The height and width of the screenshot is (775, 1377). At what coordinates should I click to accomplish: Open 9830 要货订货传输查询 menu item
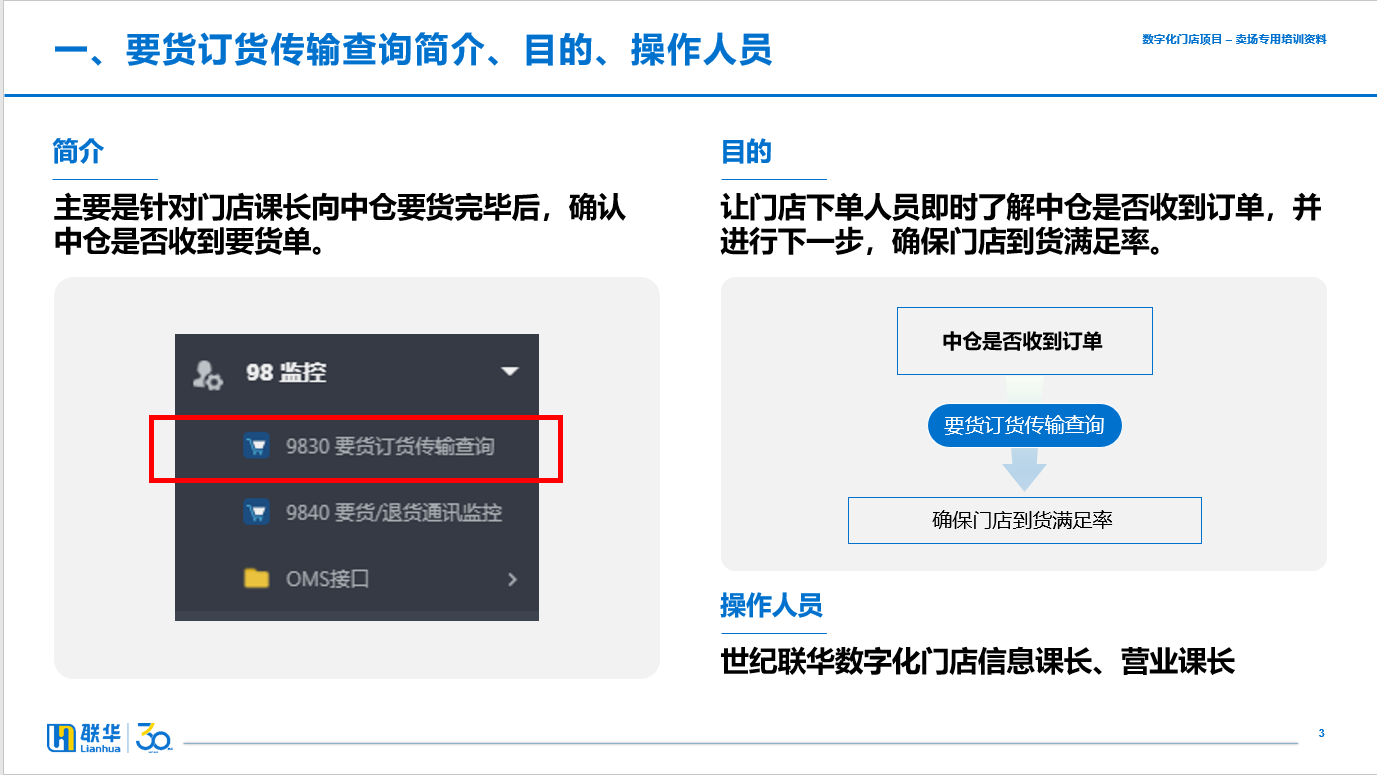357,446
